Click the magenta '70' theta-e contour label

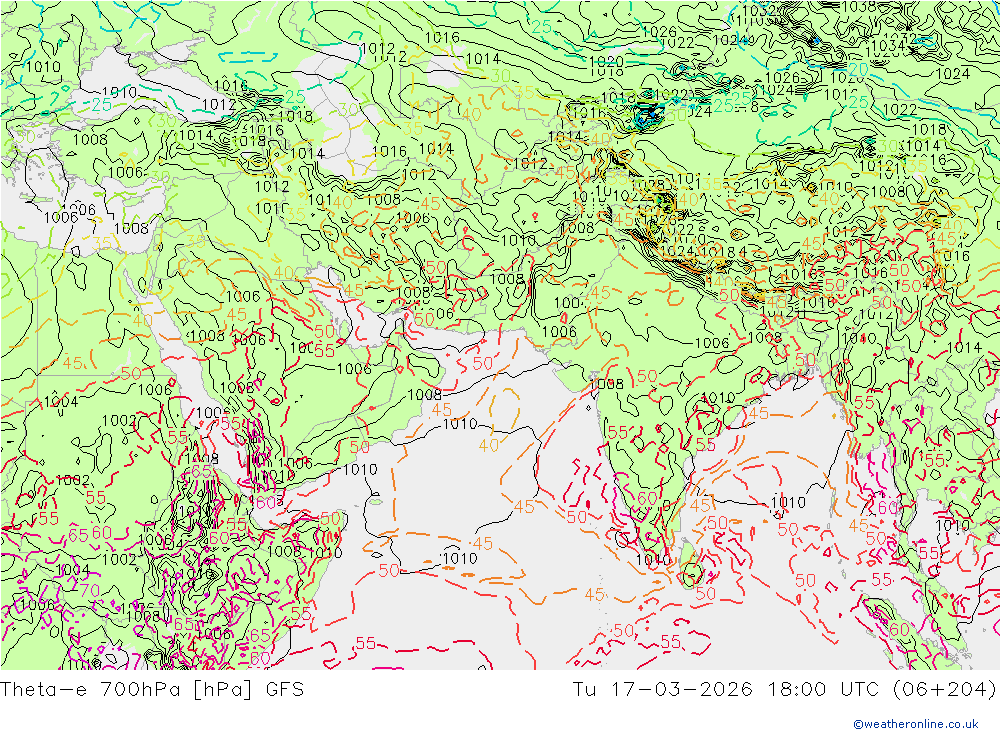pyautogui.click(x=89, y=590)
